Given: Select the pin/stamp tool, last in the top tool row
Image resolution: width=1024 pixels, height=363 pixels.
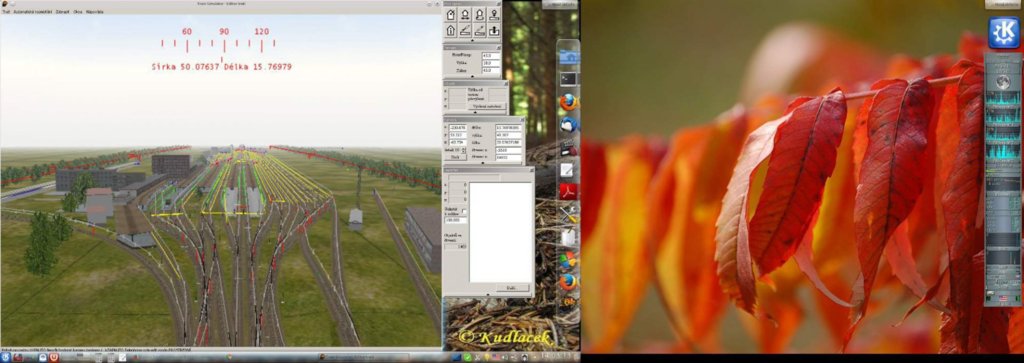Looking at the screenshot, I should pos(494,15).
